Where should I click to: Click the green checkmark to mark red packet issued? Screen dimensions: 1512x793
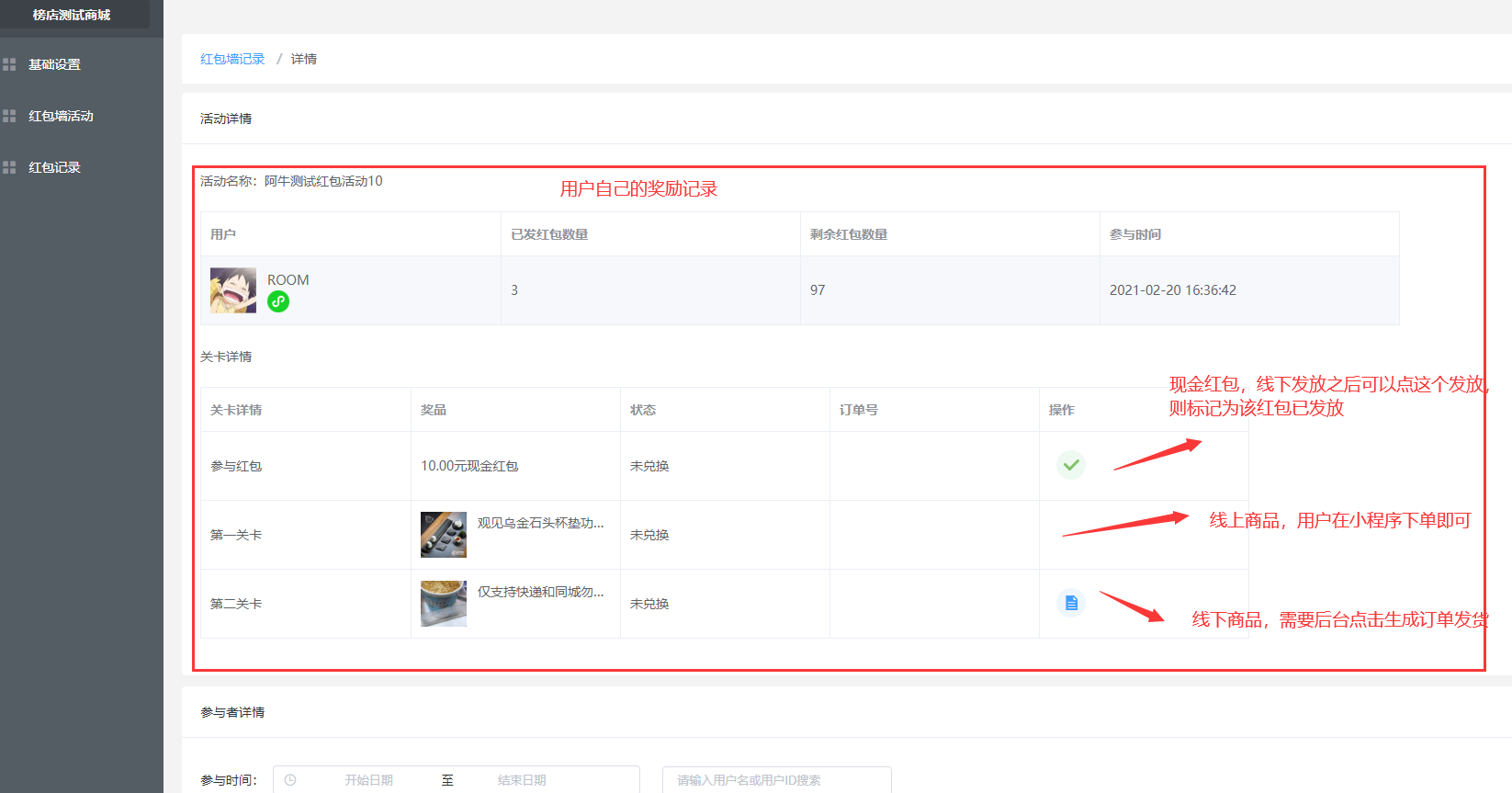point(1070,465)
